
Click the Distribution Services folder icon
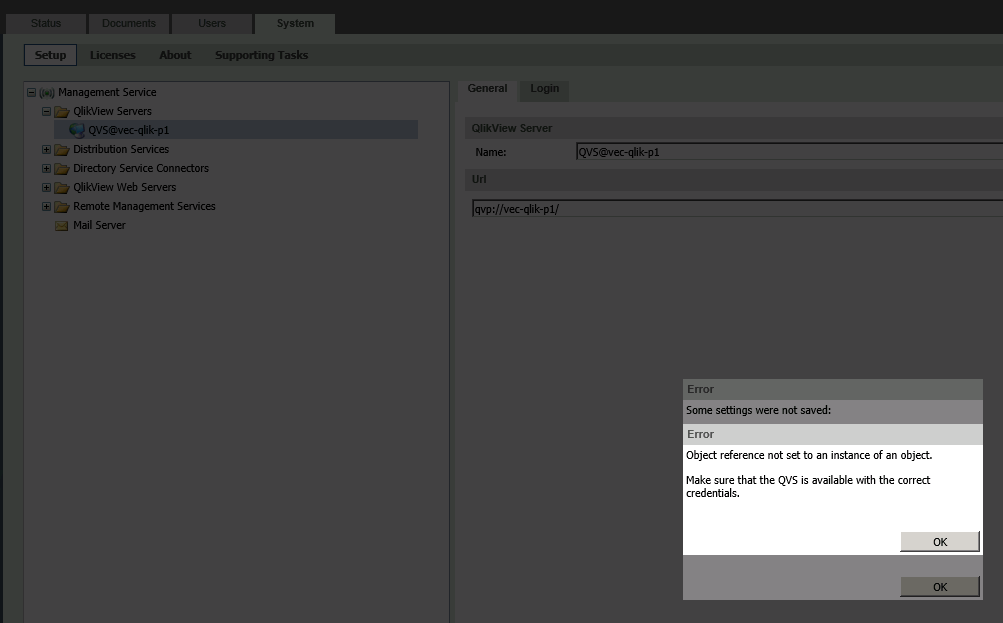coord(62,150)
